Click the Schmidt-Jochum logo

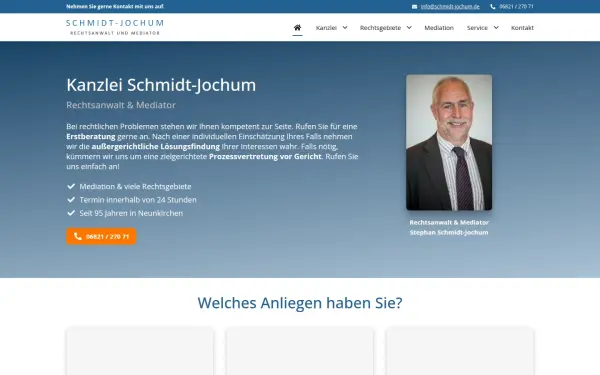tap(115, 27)
